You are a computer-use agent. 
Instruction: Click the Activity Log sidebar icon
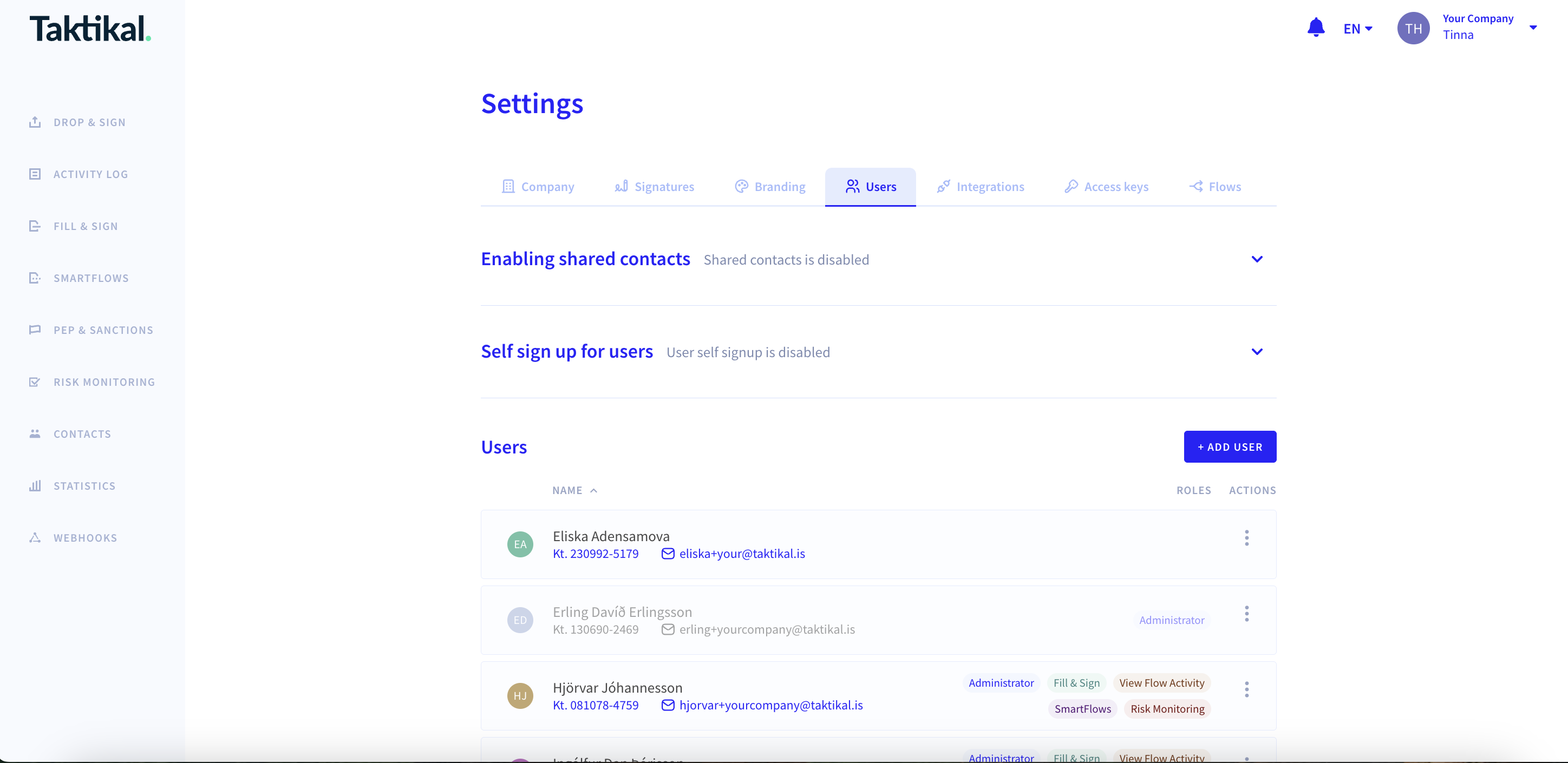(x=35, y=174)
